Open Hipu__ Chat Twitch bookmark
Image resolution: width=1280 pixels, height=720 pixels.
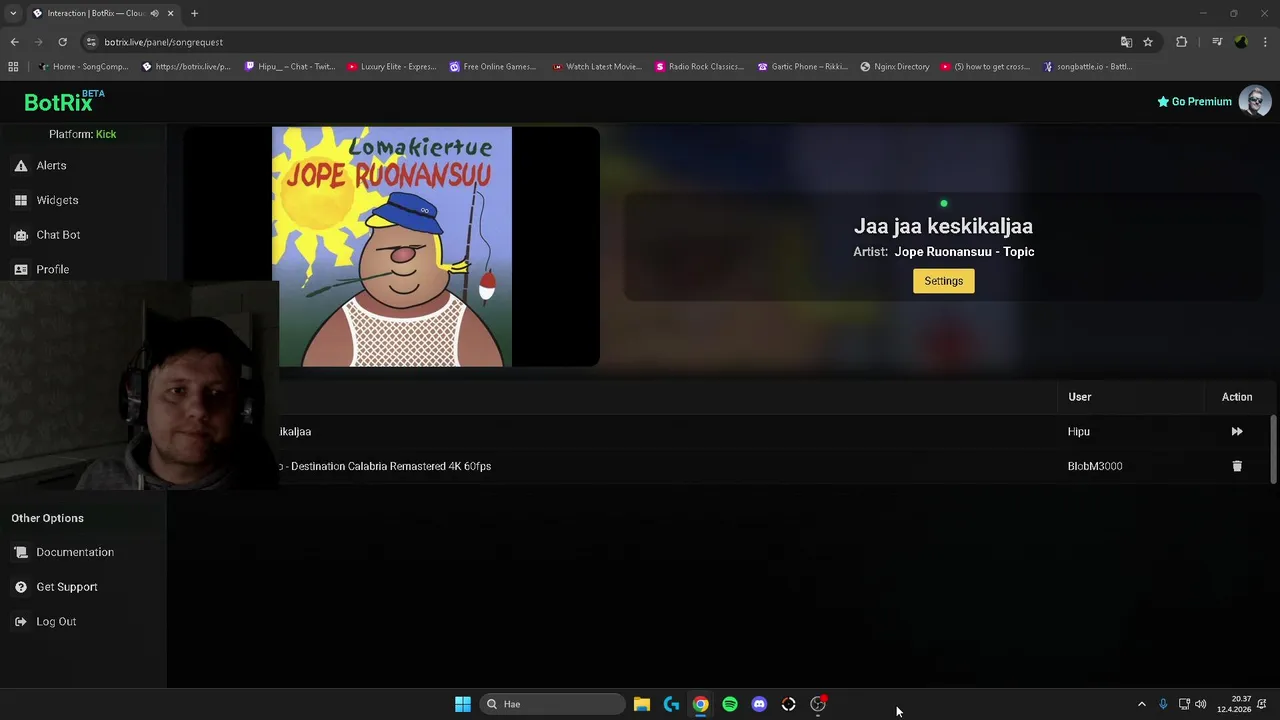point(290,67)
